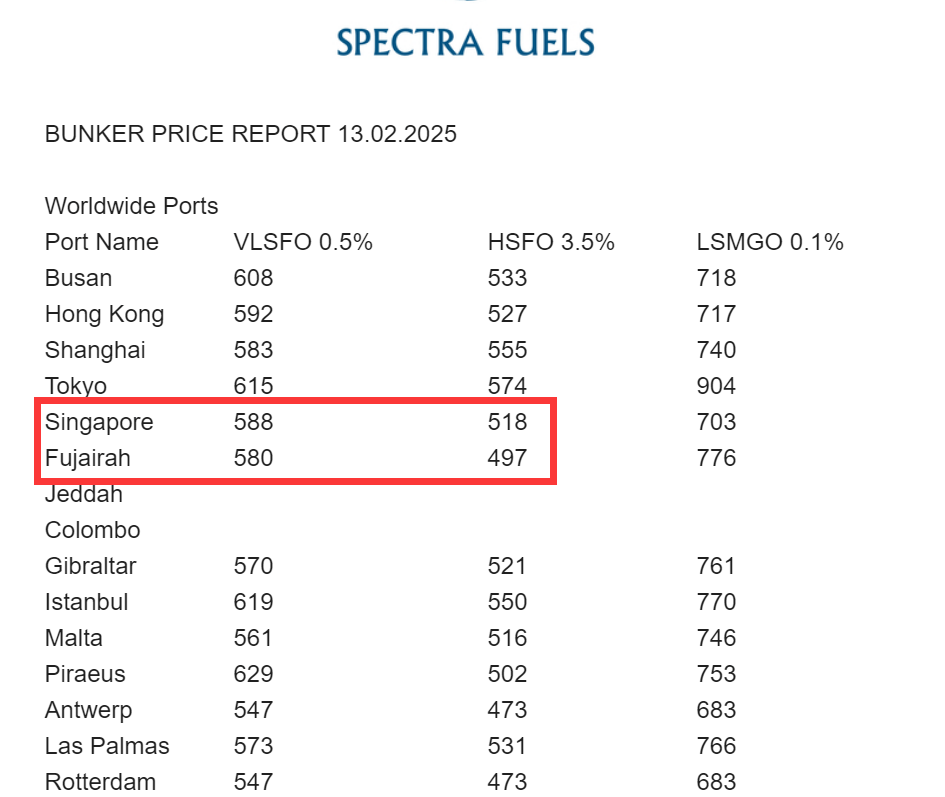Click Busan's HSFO price 533
Screen dimensions: 945x797
tap(507, 278)
